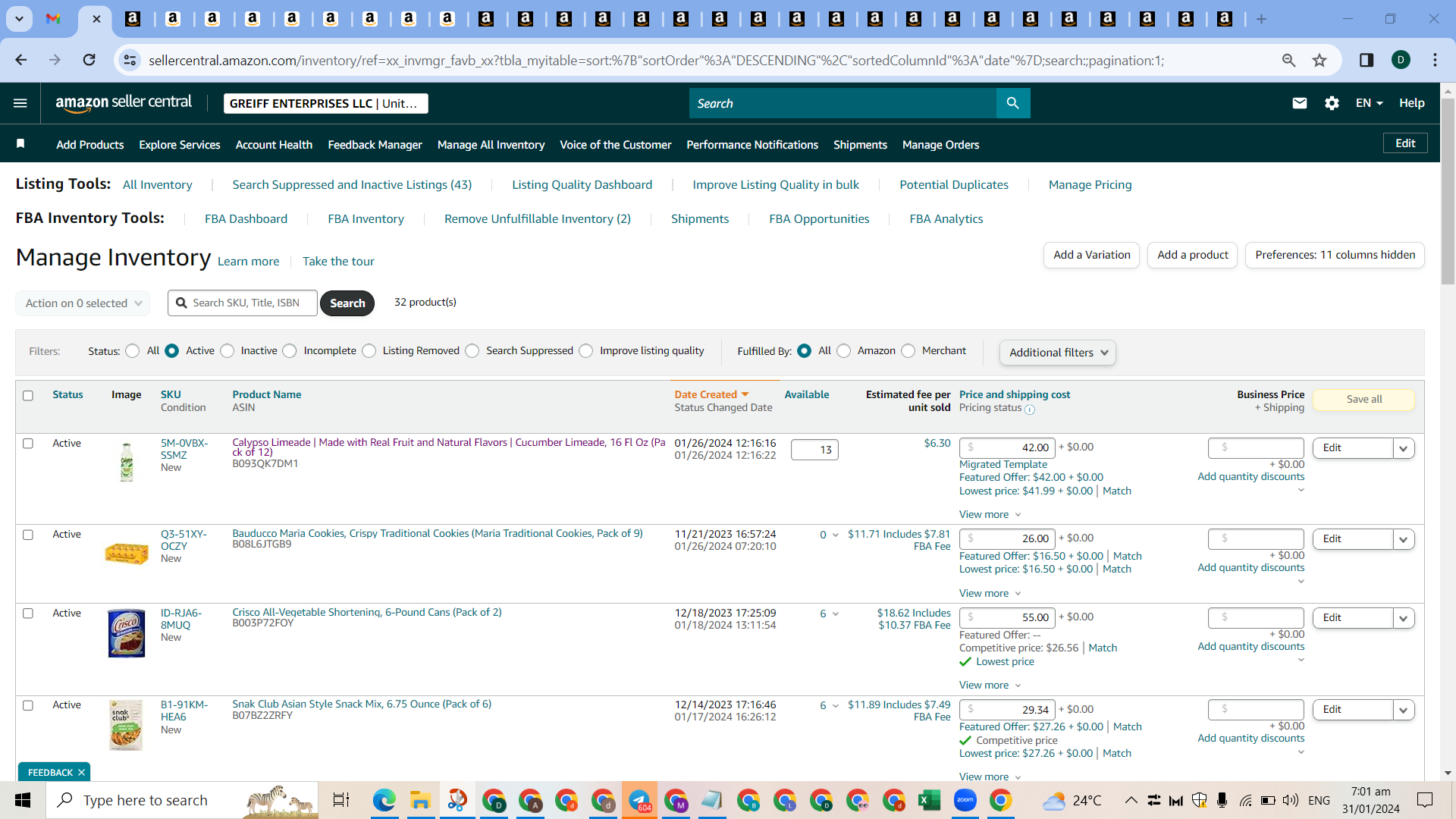Open a new browser tab
The height and width of the screenshot is (819, 1456).
click(x=1261, y=19)
